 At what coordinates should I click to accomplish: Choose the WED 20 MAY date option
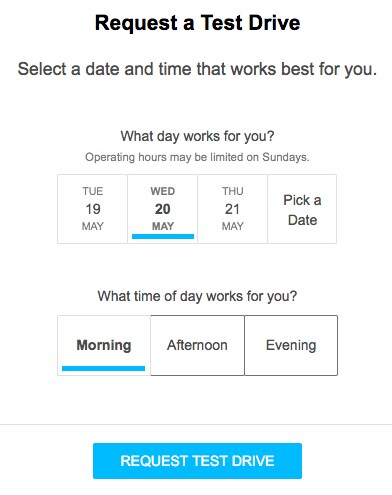tap(162, 209)
